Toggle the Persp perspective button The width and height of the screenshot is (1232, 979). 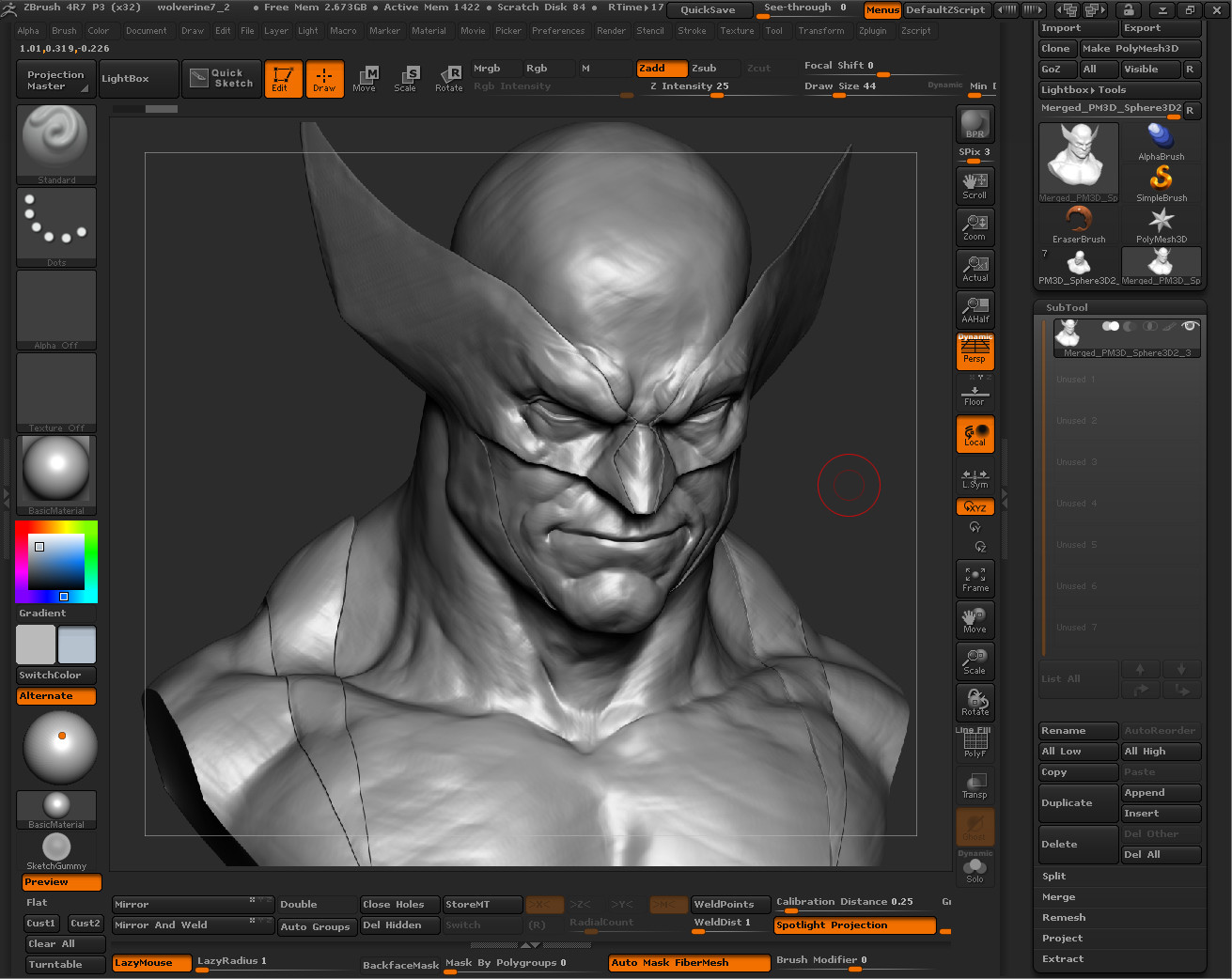tap(975, 351)
